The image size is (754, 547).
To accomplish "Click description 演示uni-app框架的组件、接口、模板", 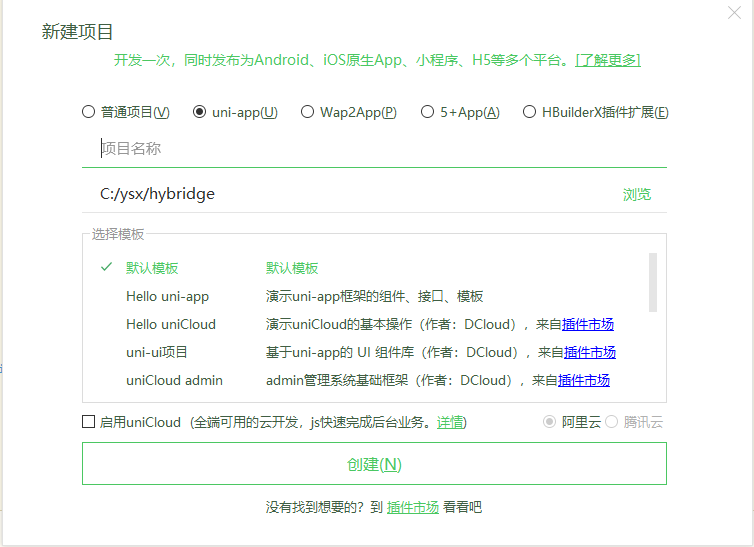I will click(x=374, y=296).
